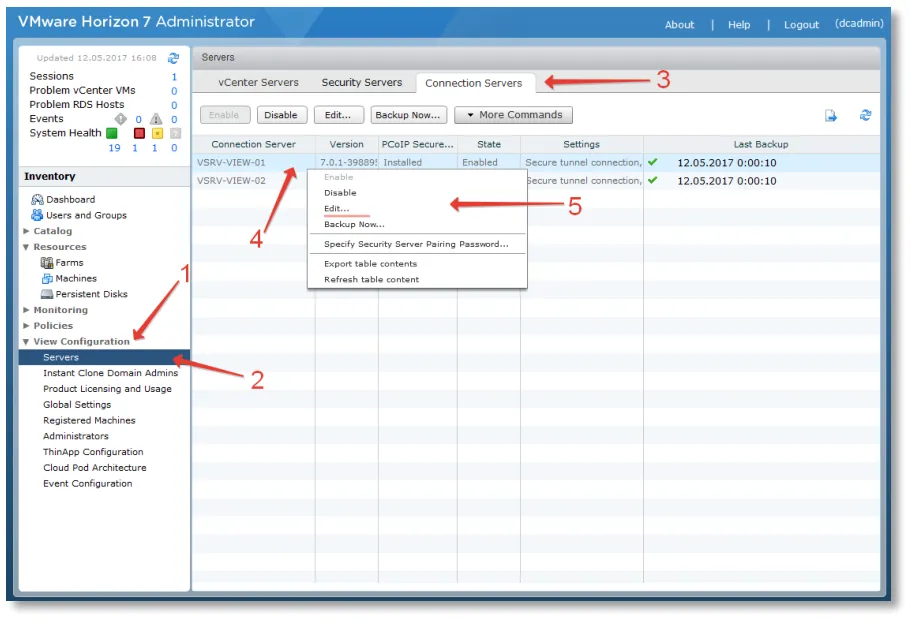
Task: Click the Machines icon under Resources
Action: pos(47,279)
